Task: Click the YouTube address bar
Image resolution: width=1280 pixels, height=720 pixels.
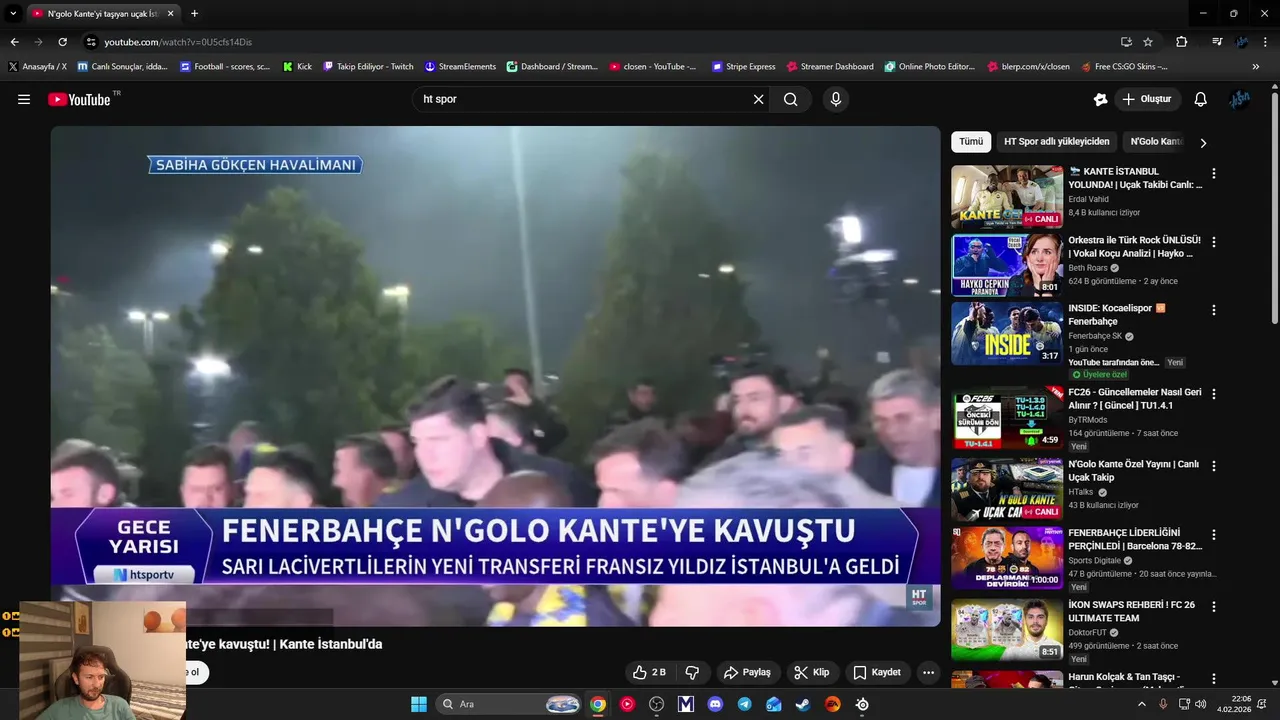Action: pos(600,42)
